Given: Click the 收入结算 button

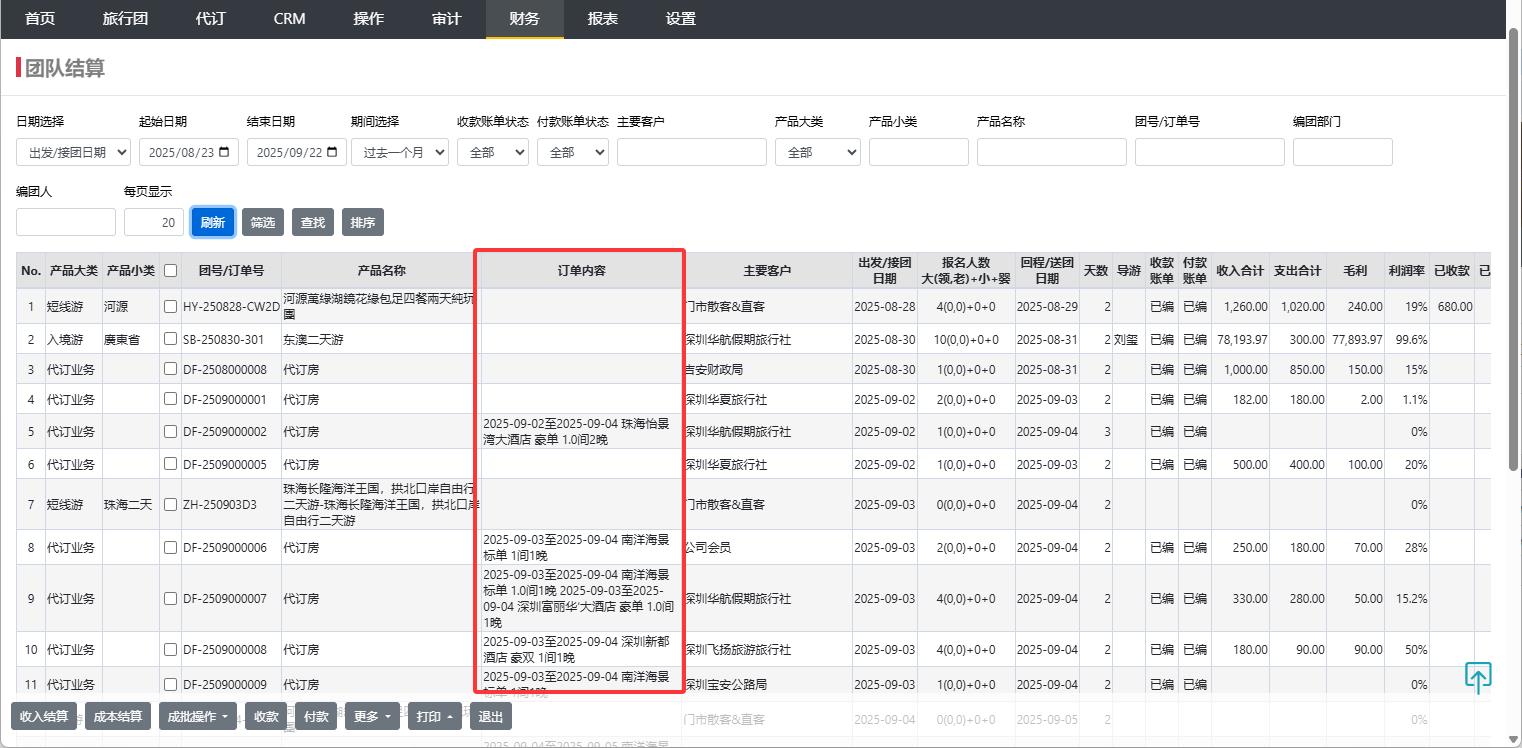Looking at the screenshot, I should (44, 716).
